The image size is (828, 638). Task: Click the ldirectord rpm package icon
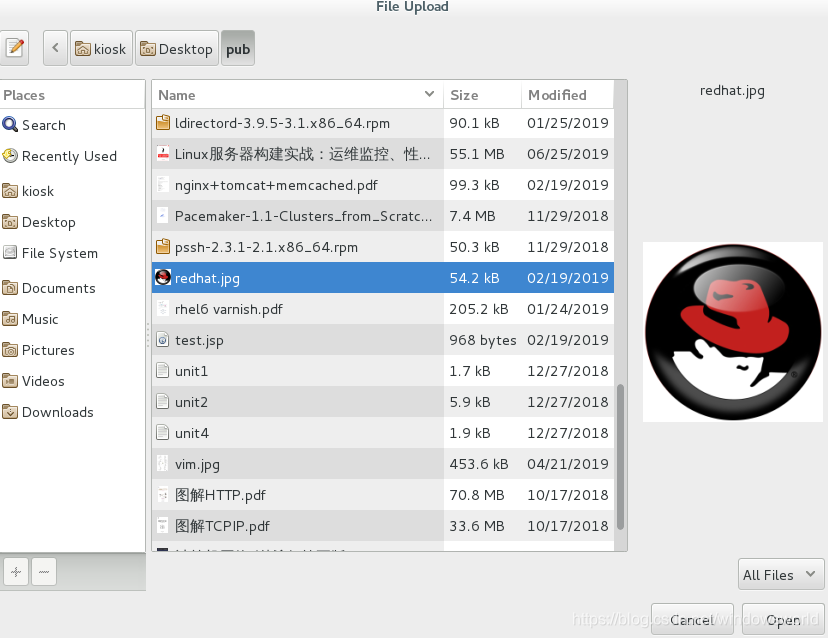163,123
